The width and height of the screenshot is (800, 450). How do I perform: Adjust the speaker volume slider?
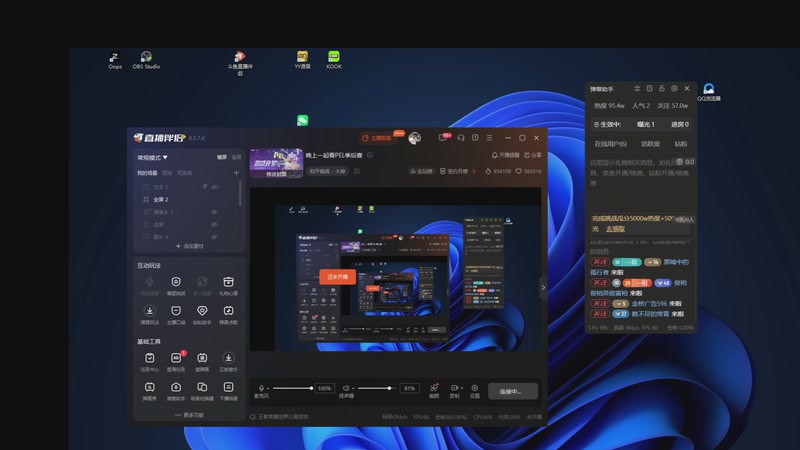pyautogui.click(x=377, y=388)
